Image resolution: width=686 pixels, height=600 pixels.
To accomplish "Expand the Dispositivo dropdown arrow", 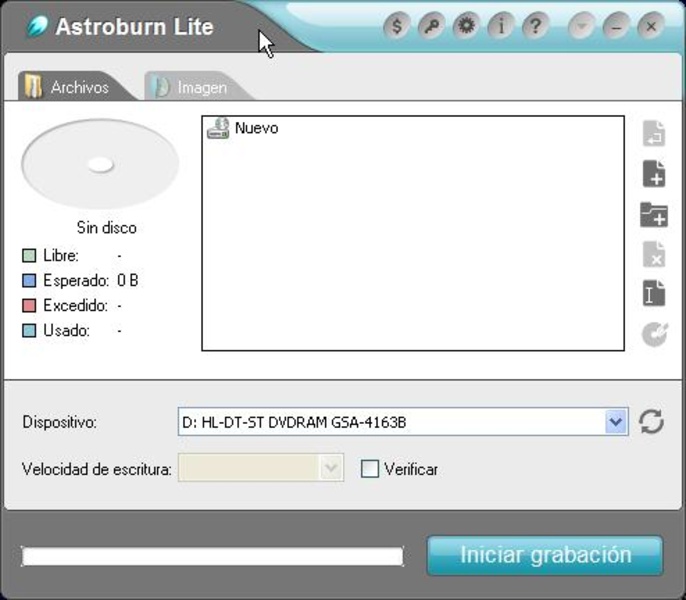I will [616, 421].
